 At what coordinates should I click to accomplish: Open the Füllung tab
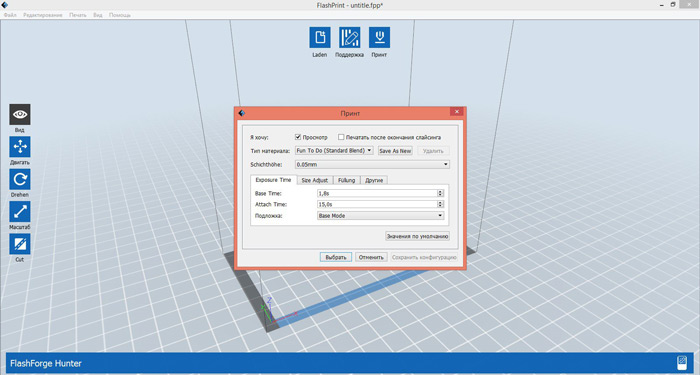point(346,180)
